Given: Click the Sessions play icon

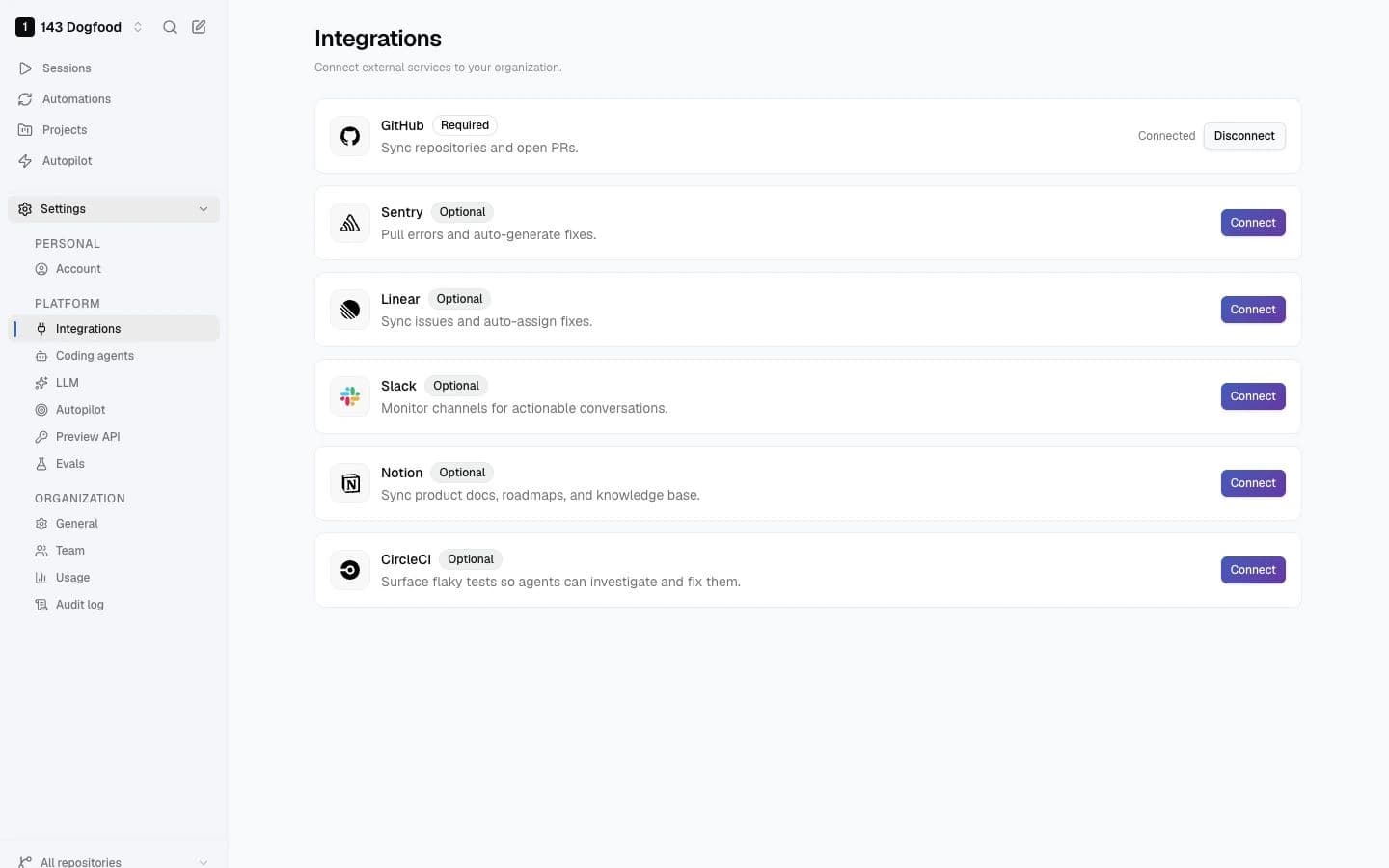Looking at the screenshot, I should [25, 68].
